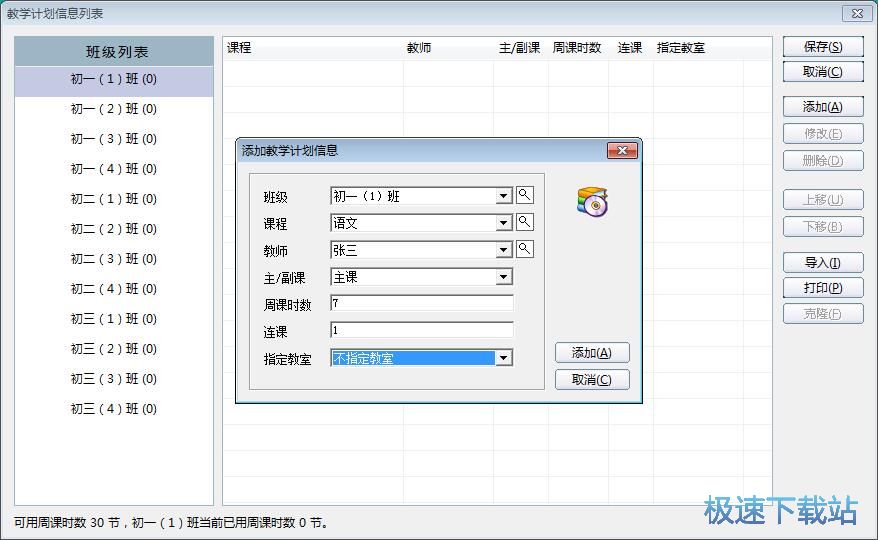
Task: Click the 打印(P) button
Action: (823, 288)
